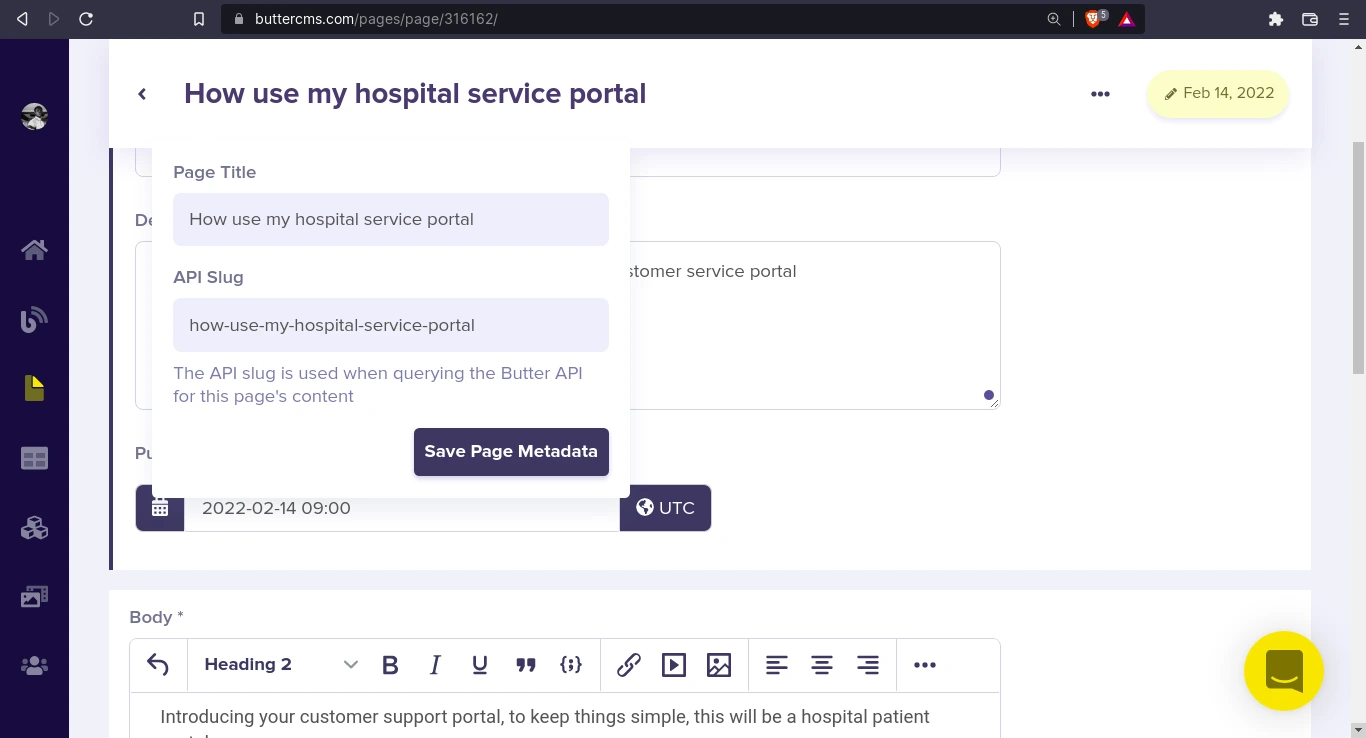The height and width of the screenshot is (738, 1366).
Task: Insert an image into the body
Action: pyautogui.click(x=719, y=665)
